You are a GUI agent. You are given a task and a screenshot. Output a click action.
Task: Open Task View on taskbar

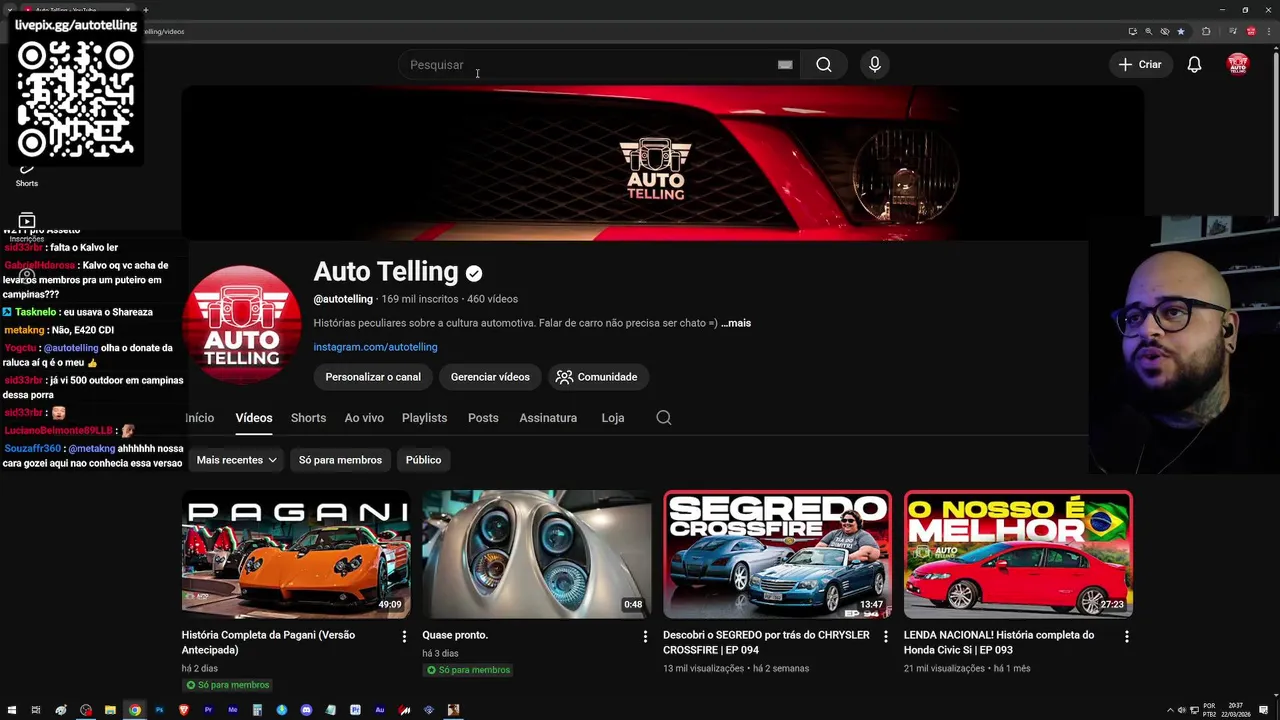tap(36, 710)
